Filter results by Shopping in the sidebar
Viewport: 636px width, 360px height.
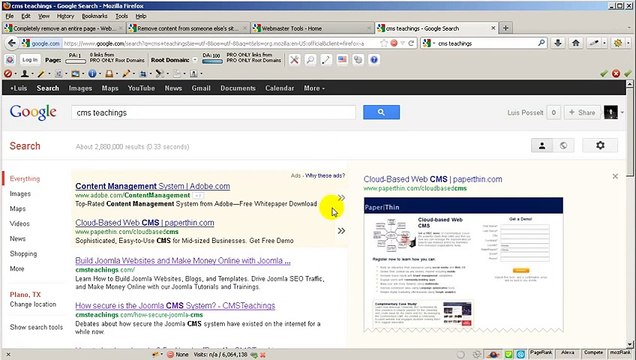coord(23,254)
